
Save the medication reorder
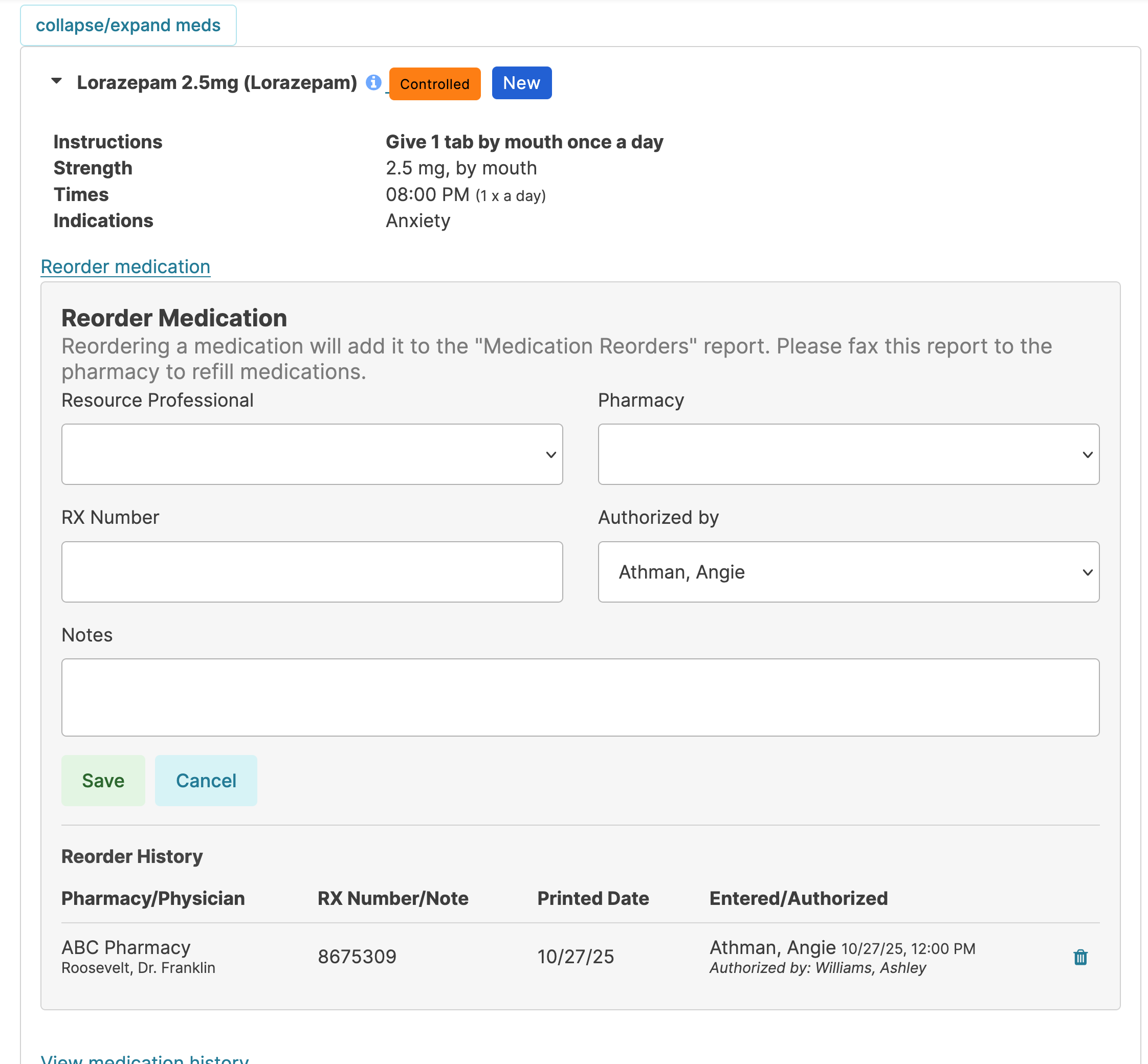pyautogui.click(x=103, y=780)
